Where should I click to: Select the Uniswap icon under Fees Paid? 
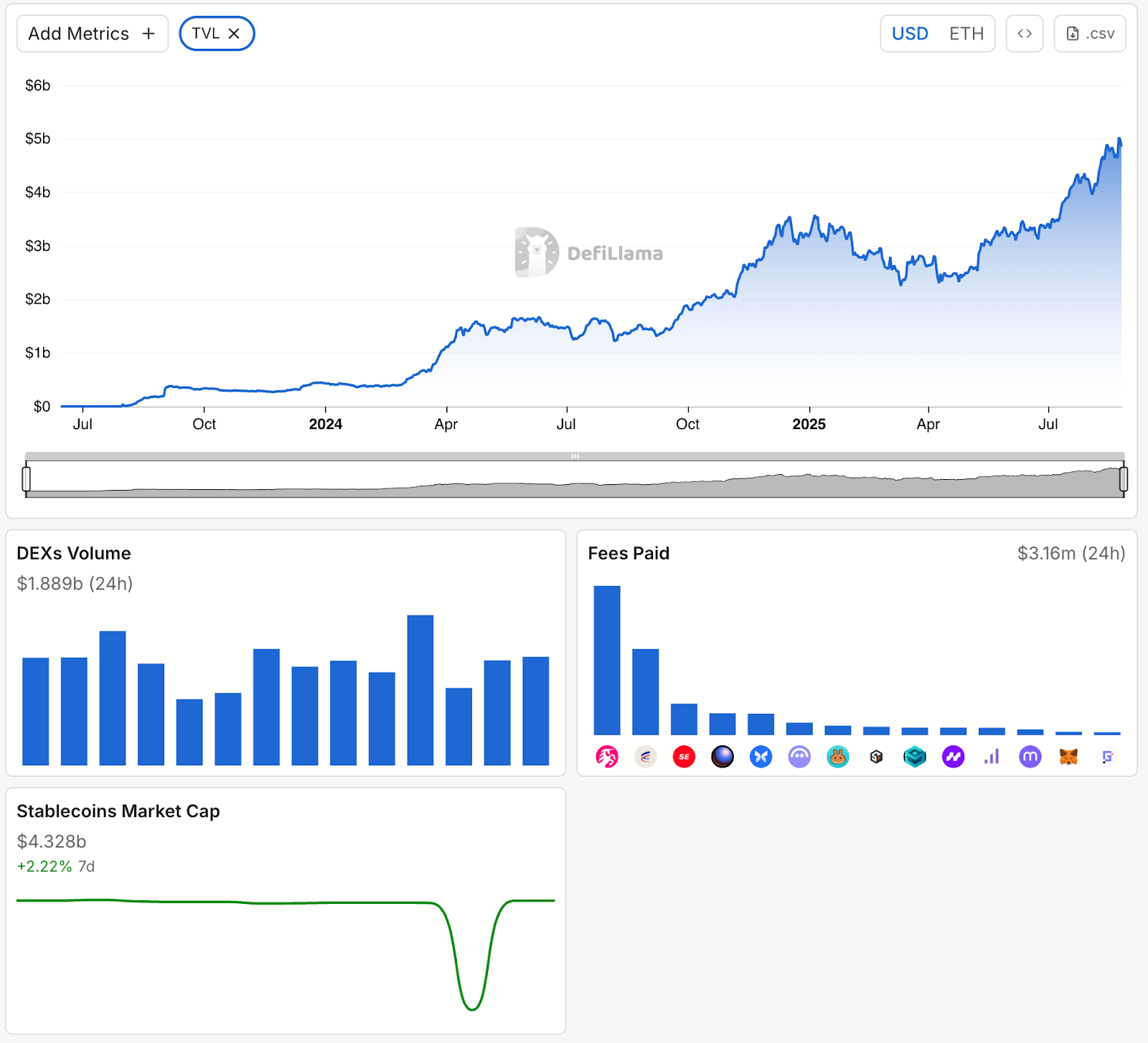point(607,757)
